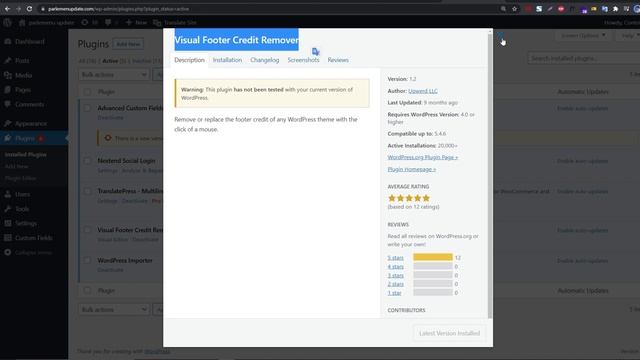Click Latest Version Installed button
The height and width of the screenshot is (360, 640).
449,333
